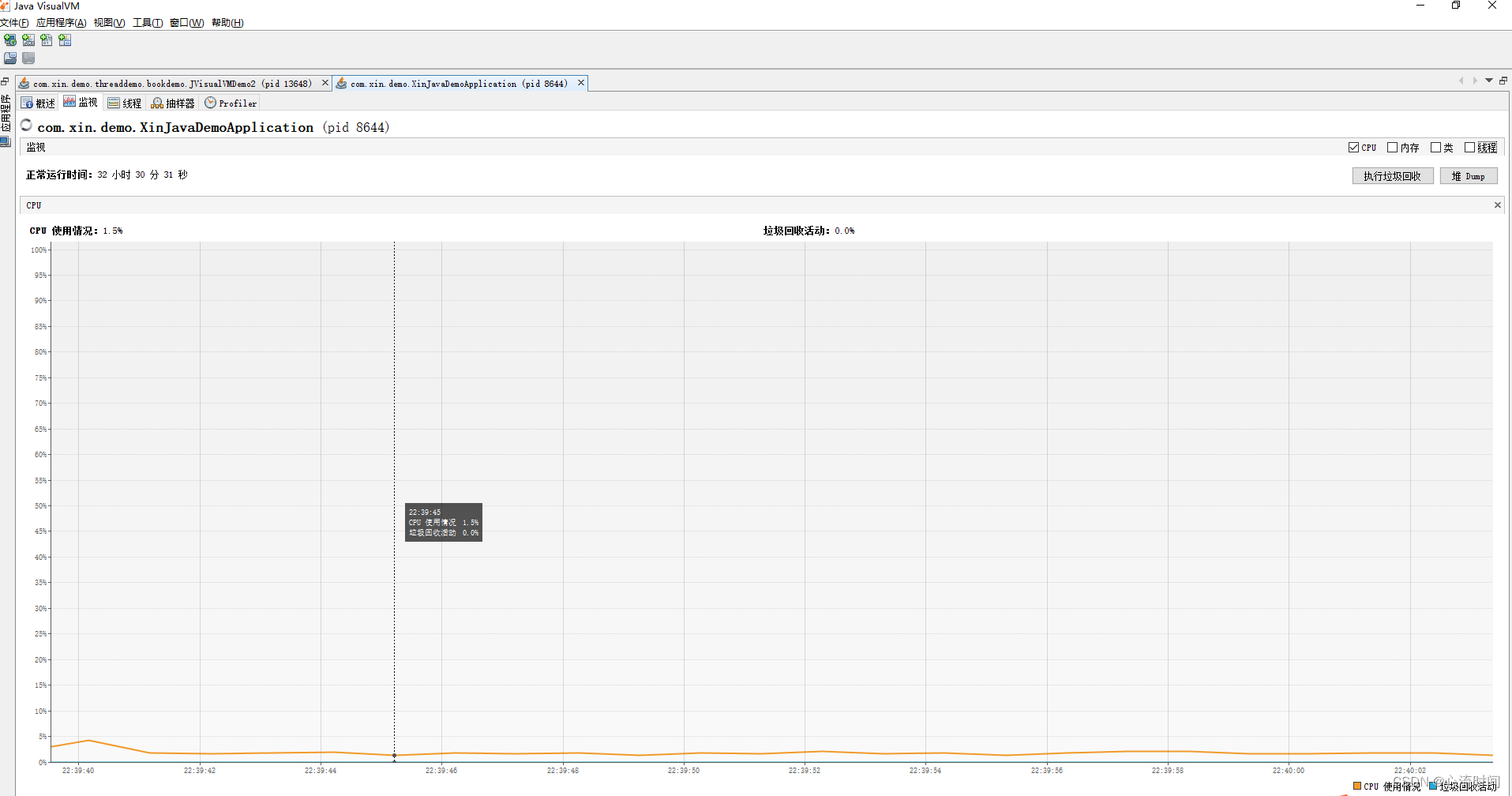Open the Applications sidebar vertical tab
1512x796 pixels.
click(6, 113)
